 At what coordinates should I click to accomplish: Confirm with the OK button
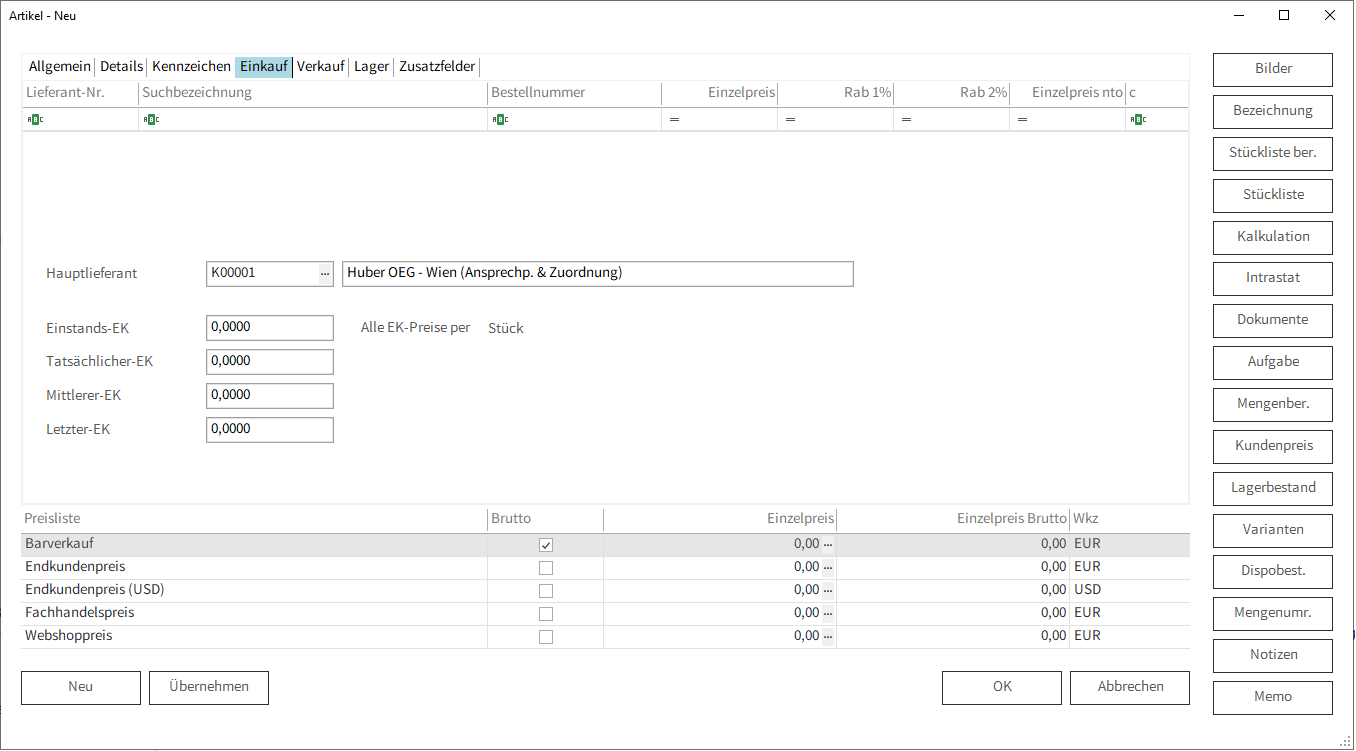[1002, 687]
